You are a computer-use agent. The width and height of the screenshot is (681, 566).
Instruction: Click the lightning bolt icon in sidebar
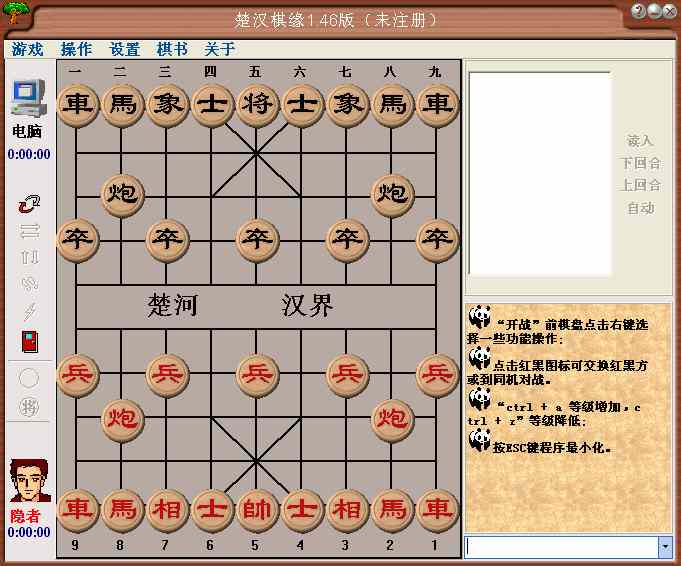[x=29, y=312]
